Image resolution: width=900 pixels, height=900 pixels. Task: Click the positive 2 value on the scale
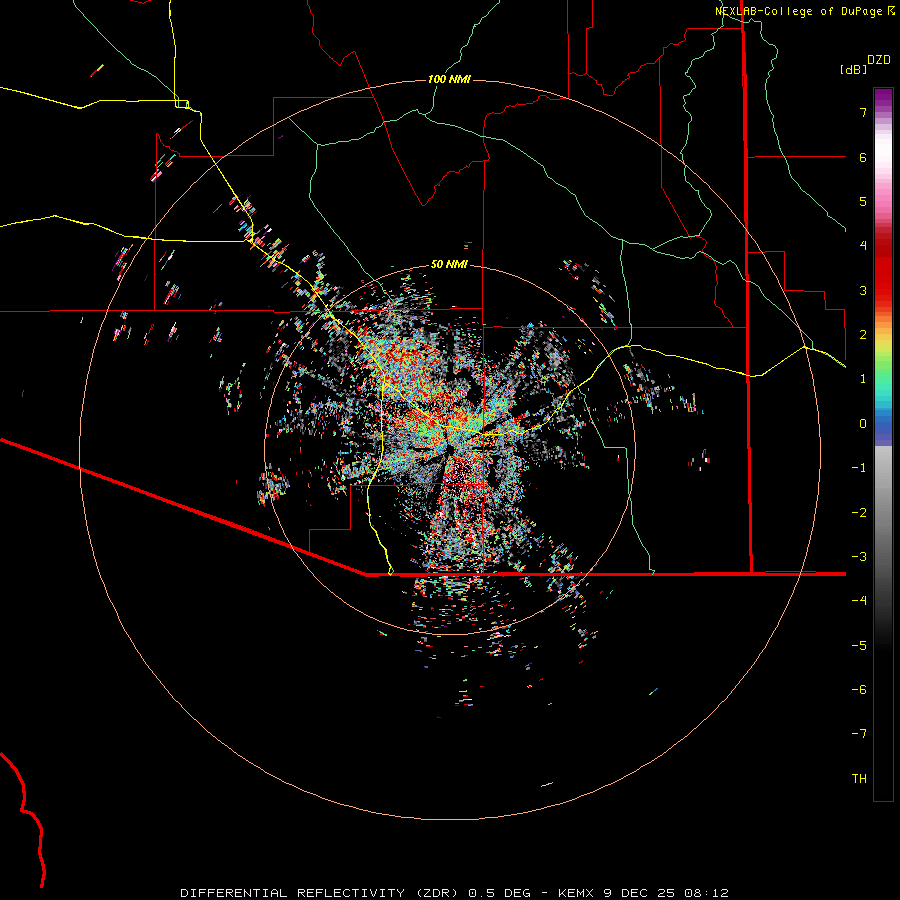(x=863, y=335)
